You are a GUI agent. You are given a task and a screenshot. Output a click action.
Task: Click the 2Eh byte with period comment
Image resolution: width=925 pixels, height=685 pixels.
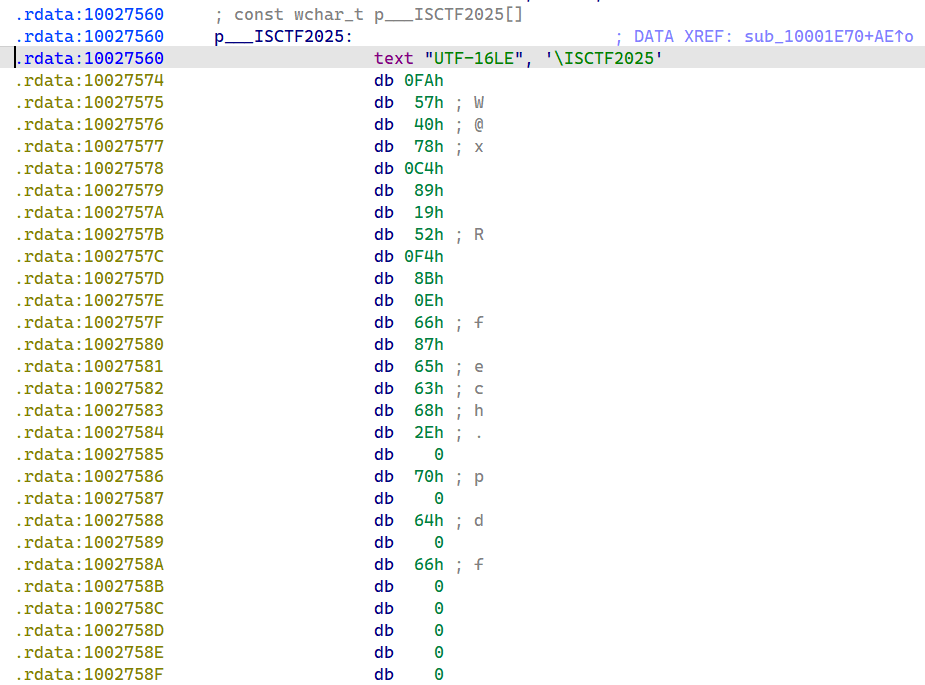tap(429, 433)
